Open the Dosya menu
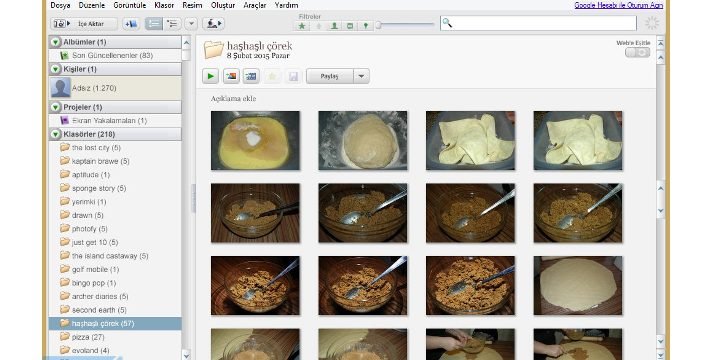 (60, 5)
